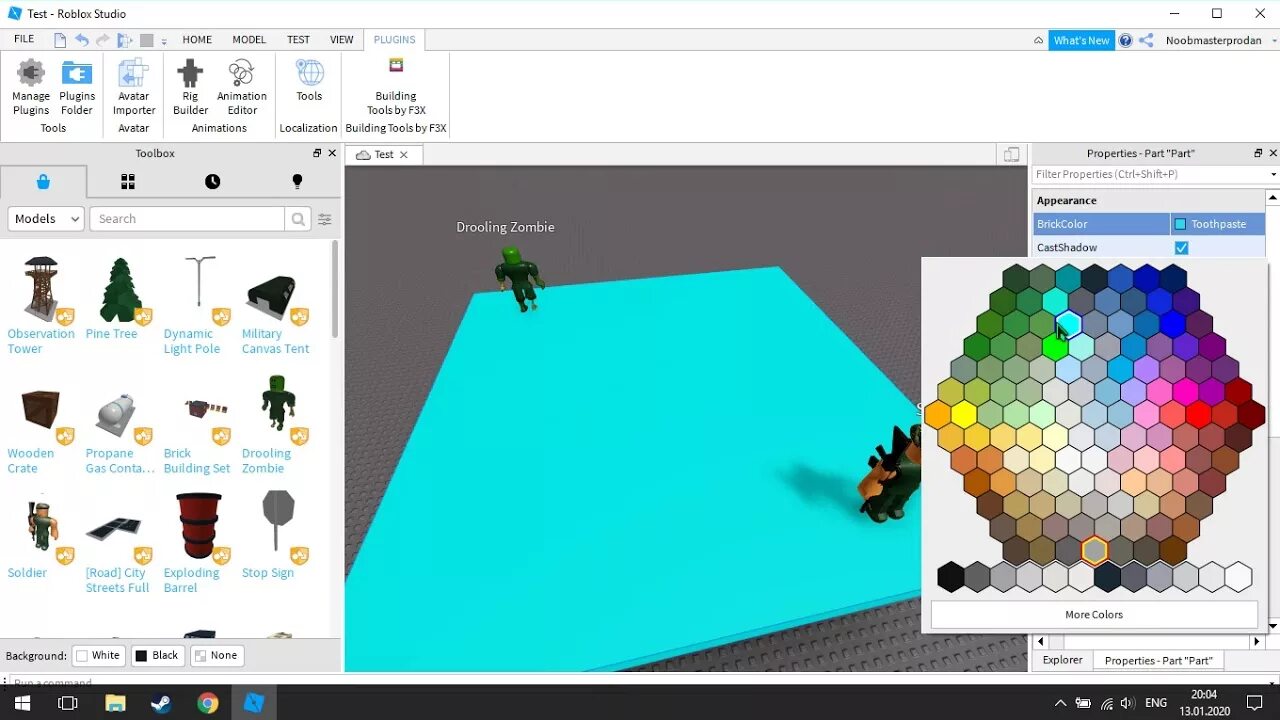1280x720 pixels.
Task: Open Toolbox Marketplace bag tab
Action: (43, 181)
